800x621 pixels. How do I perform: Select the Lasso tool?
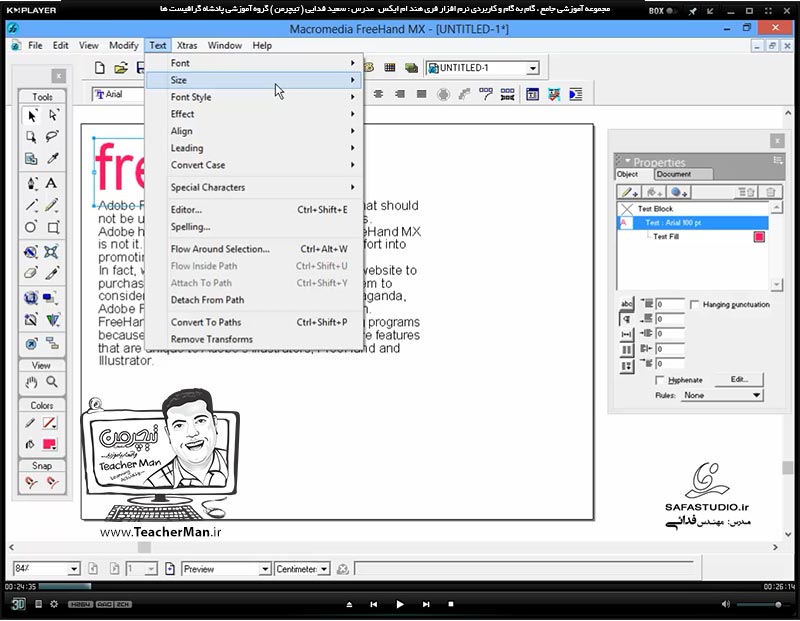pyautogui.click(x=52, y=137)
